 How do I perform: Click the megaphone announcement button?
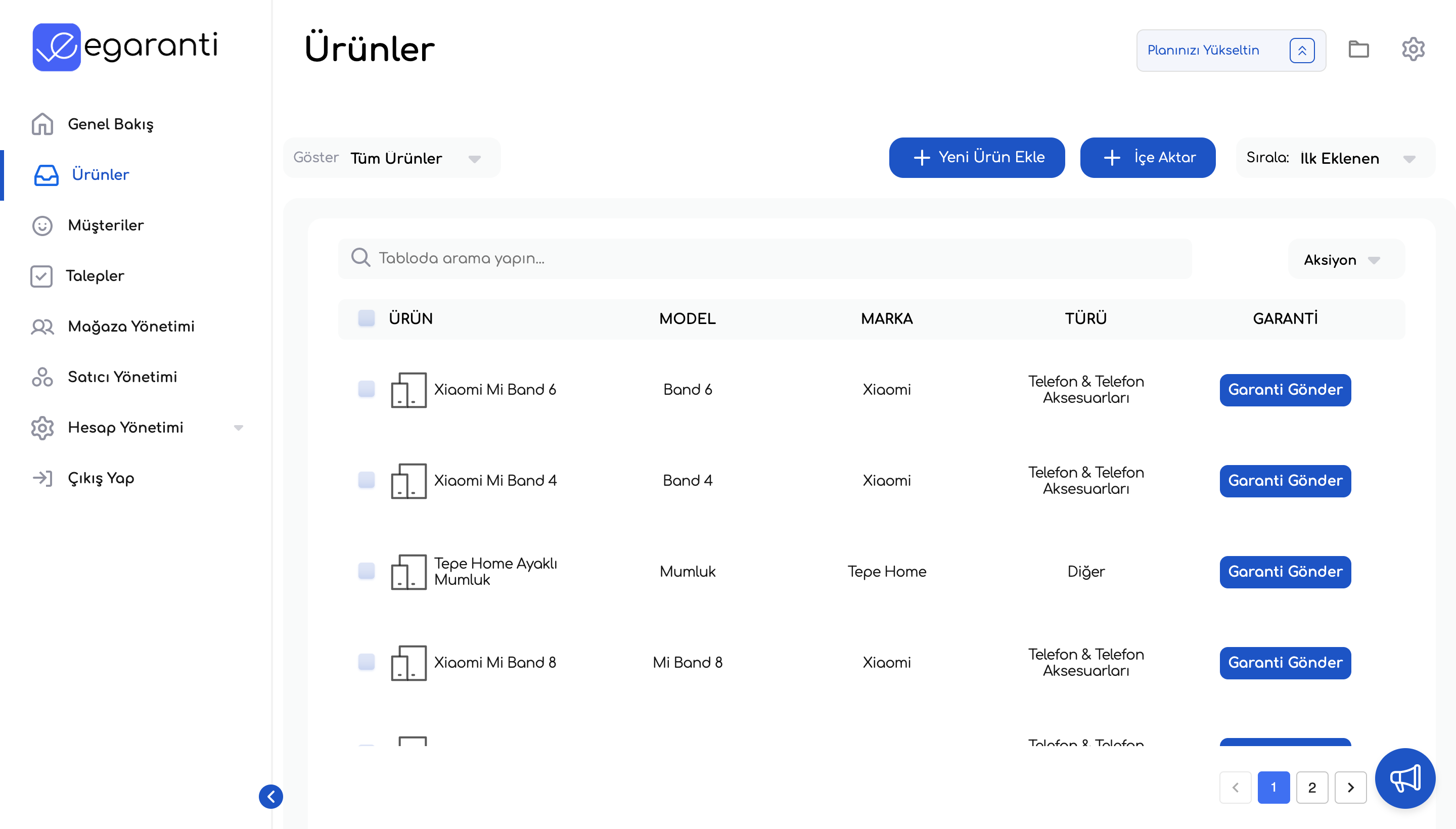coord(1405,778)
